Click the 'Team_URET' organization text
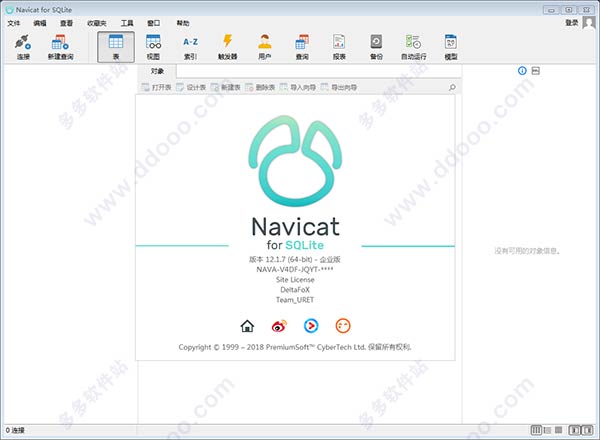Screen dimensions: 600x440 295,300
